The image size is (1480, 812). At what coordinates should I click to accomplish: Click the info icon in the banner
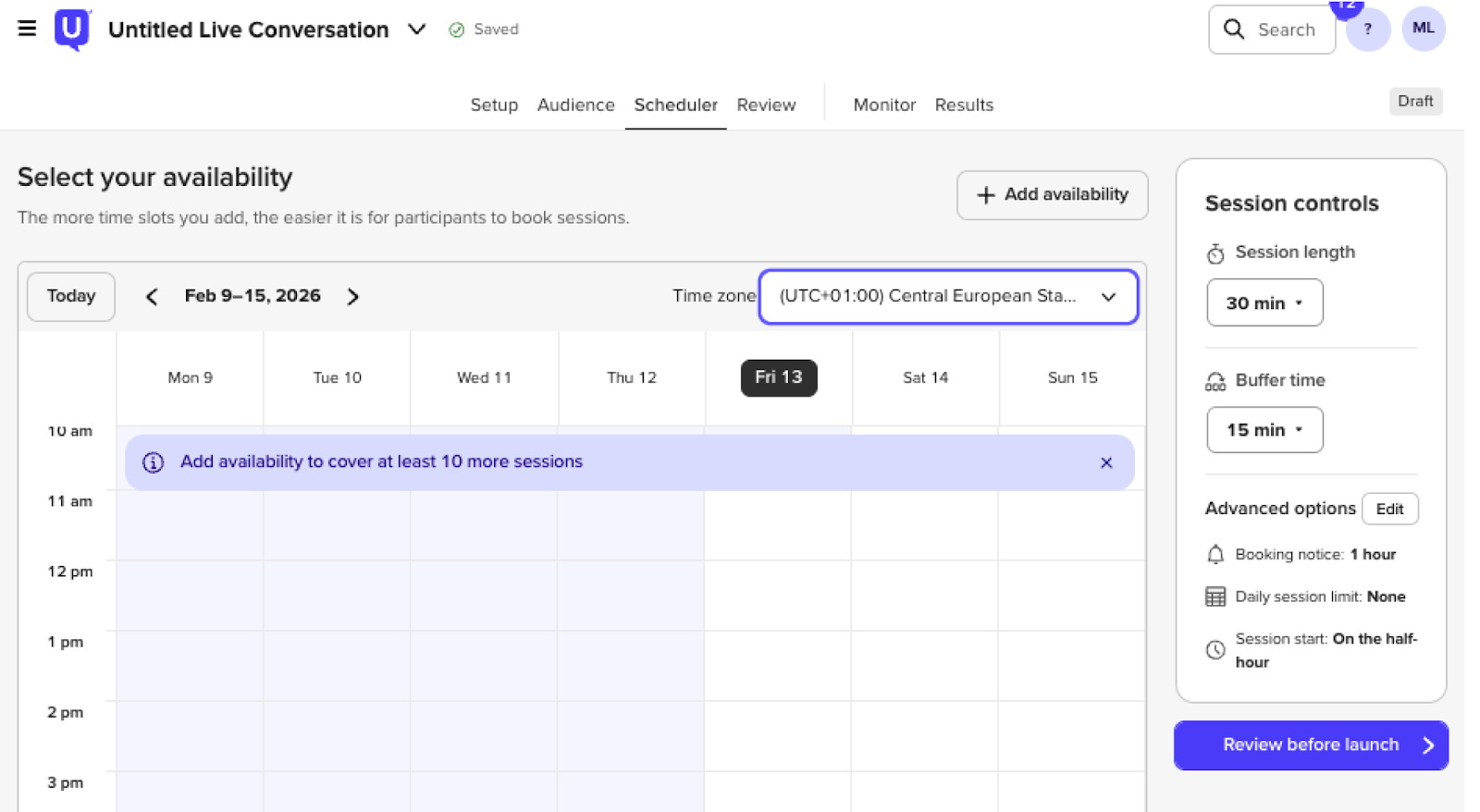(154, 462)
